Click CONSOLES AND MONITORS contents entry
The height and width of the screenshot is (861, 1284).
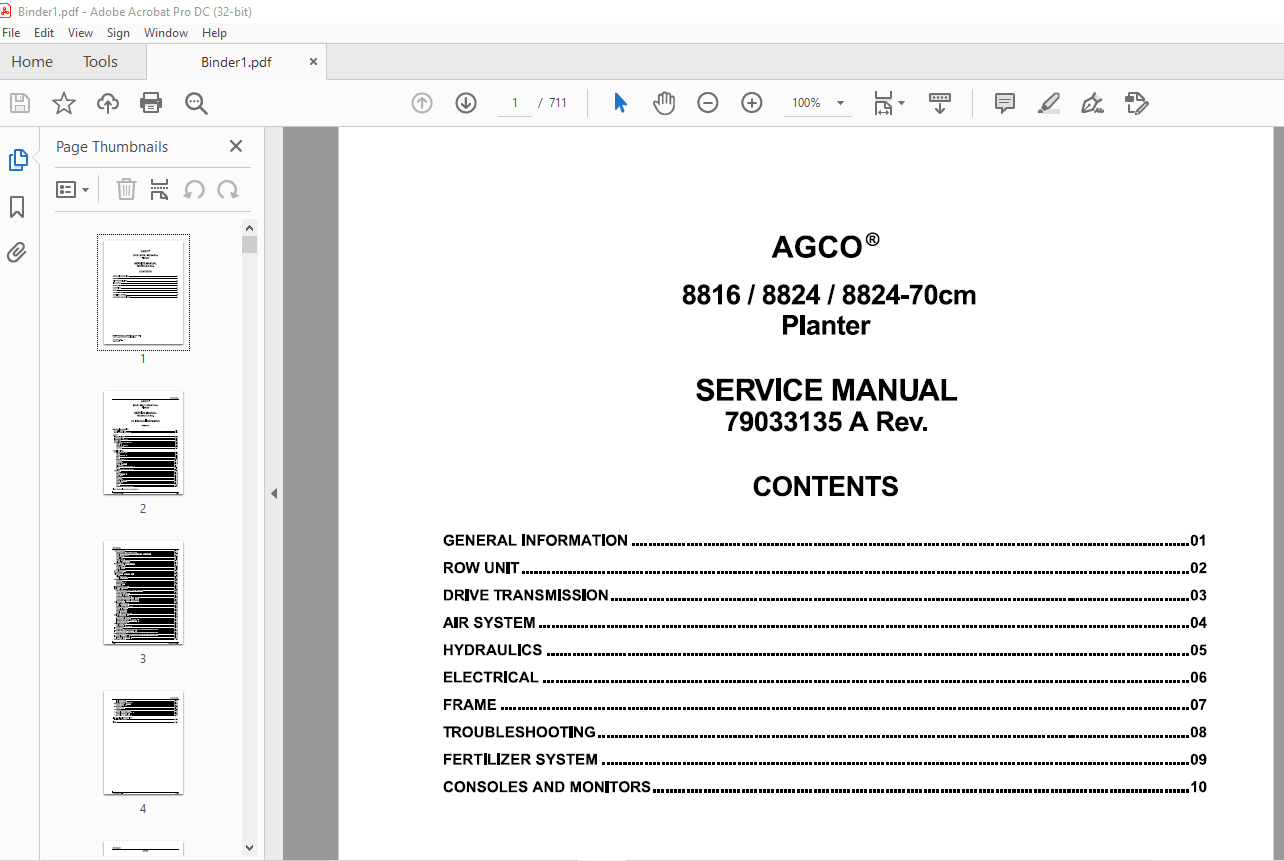(x=825, y=787)
